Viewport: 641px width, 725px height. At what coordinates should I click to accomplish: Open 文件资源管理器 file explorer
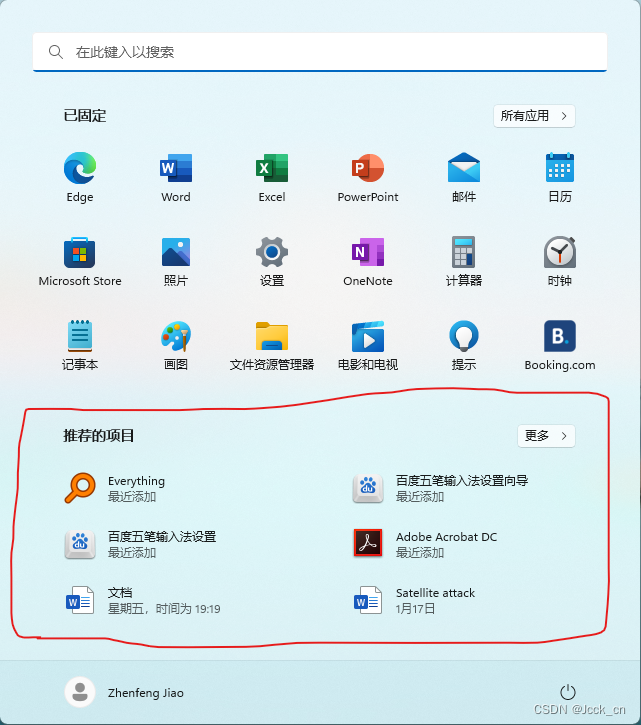pos(272,345)
